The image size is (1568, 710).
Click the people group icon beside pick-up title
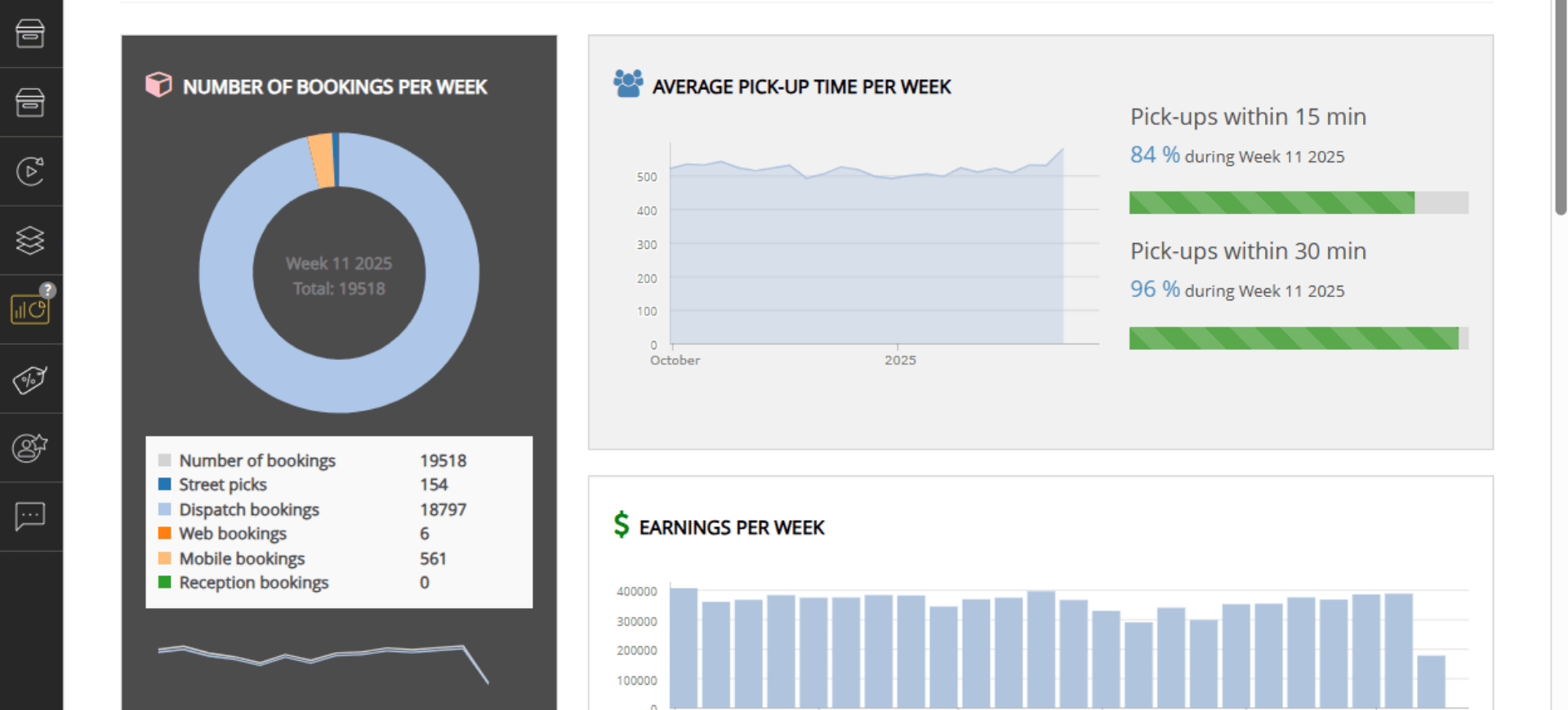click(628, 83)
